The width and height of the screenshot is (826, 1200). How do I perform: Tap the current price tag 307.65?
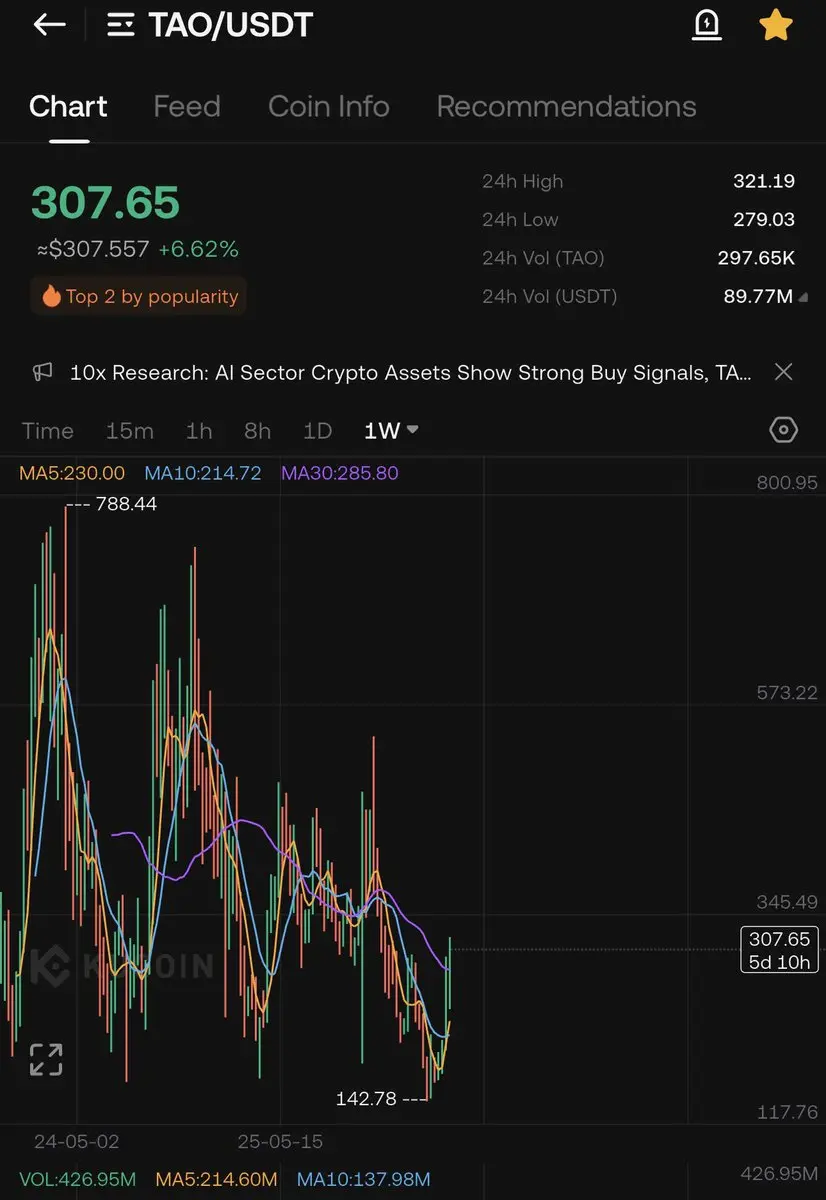point(779,951)
